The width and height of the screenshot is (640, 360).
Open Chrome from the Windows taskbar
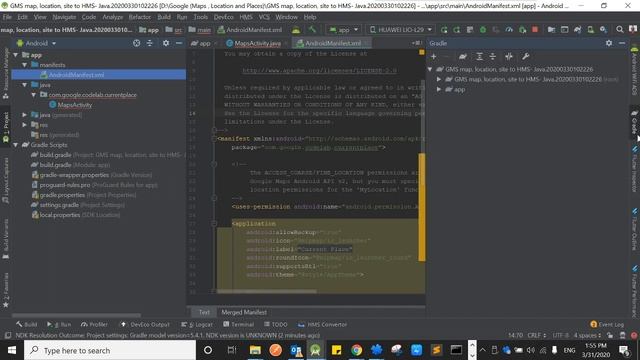pos(356,350)
